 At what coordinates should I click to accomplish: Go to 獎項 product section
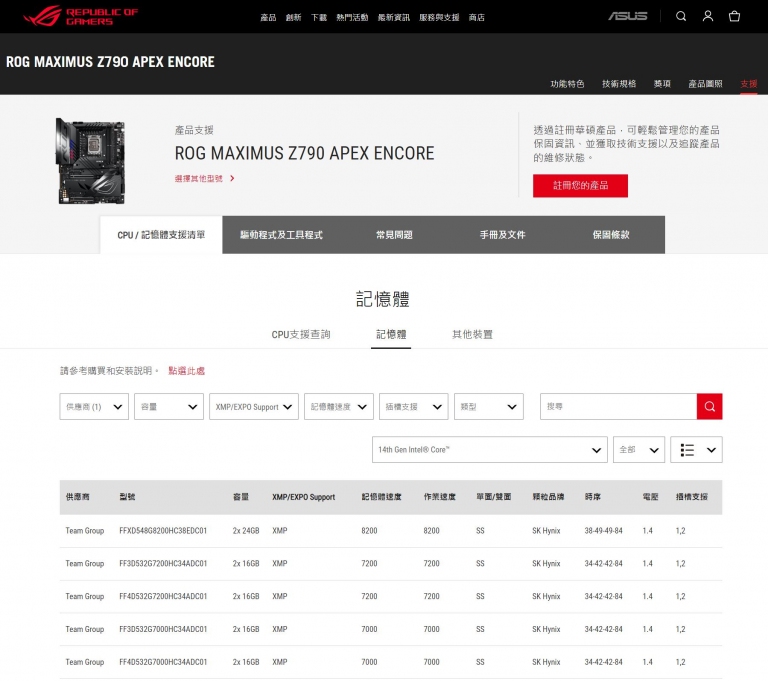(x=662, y=84)
